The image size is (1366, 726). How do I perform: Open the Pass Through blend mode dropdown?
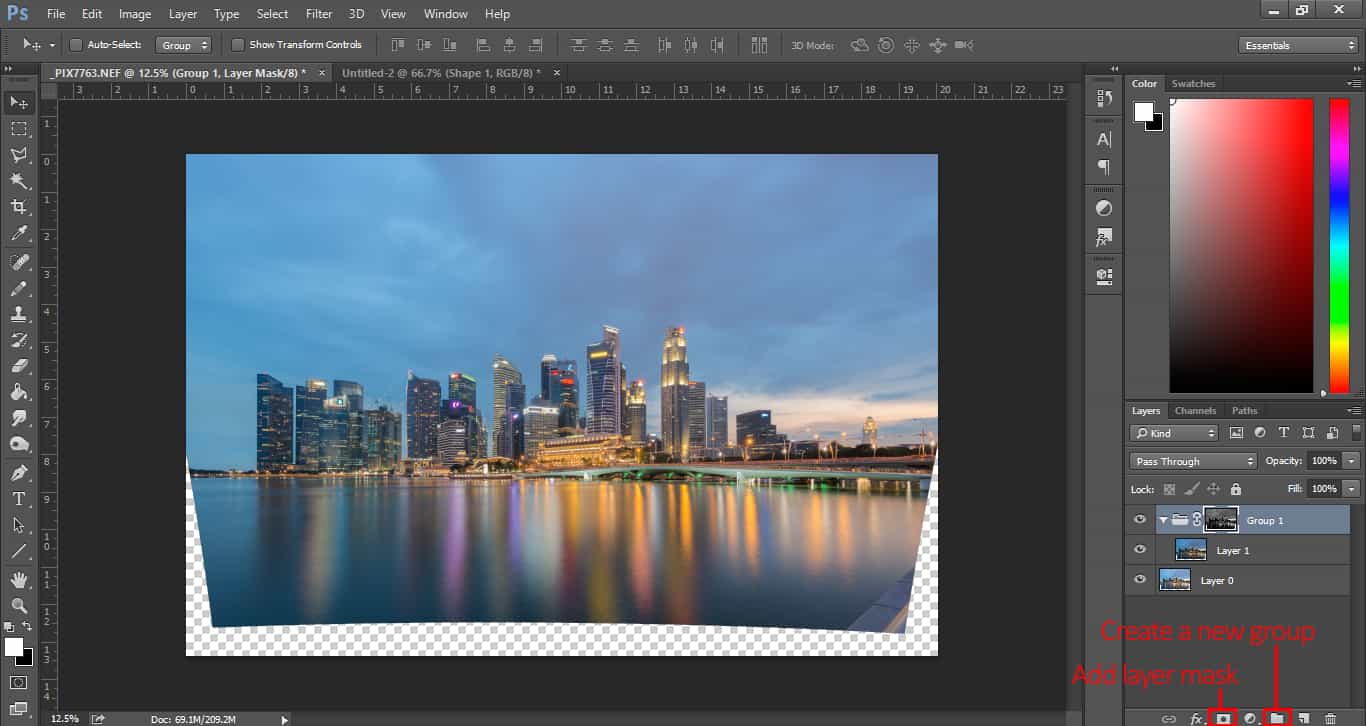coord(1193,461)
